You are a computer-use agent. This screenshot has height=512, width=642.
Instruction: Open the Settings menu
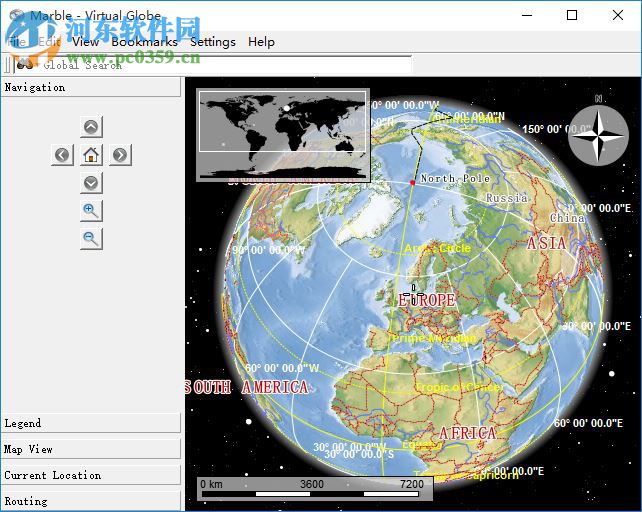point(212,42)
